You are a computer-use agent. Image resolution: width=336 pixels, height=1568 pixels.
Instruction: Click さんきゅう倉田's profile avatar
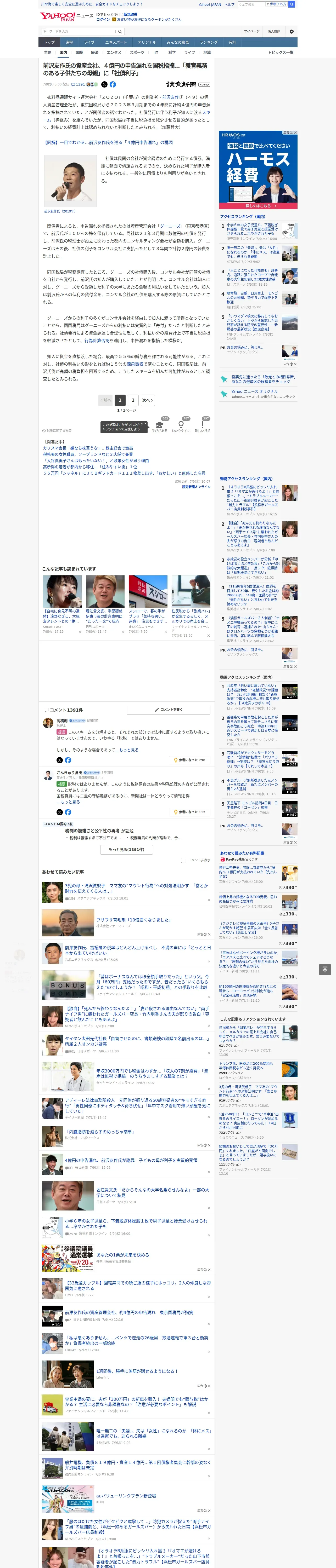[48, 775]
